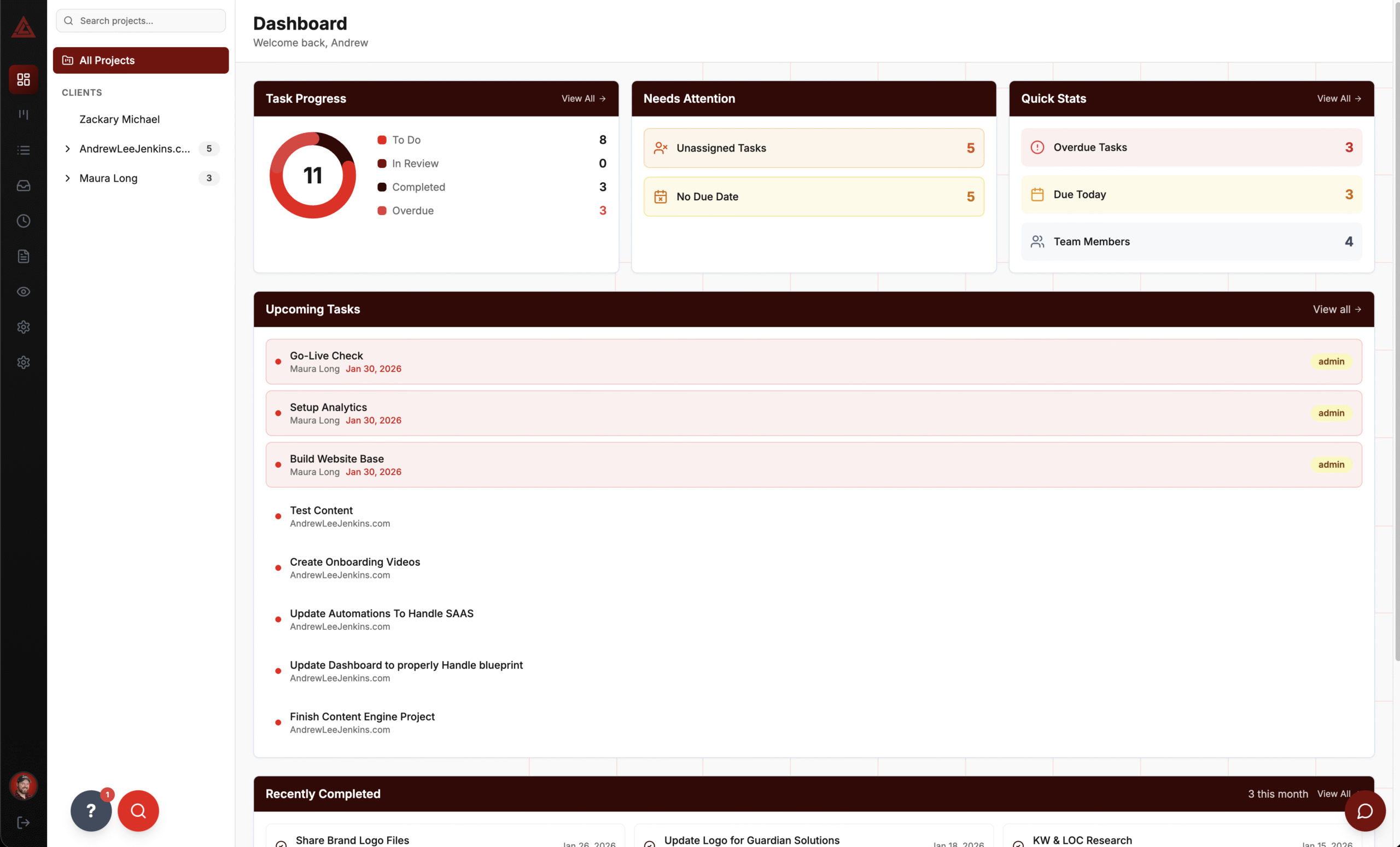Click View all in Upcoming Tasks
The image size is (1400, 847).
(x=1337, y=309)
